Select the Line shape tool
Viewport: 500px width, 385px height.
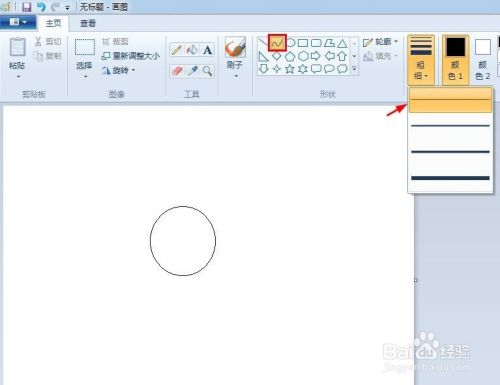(264, 43)
